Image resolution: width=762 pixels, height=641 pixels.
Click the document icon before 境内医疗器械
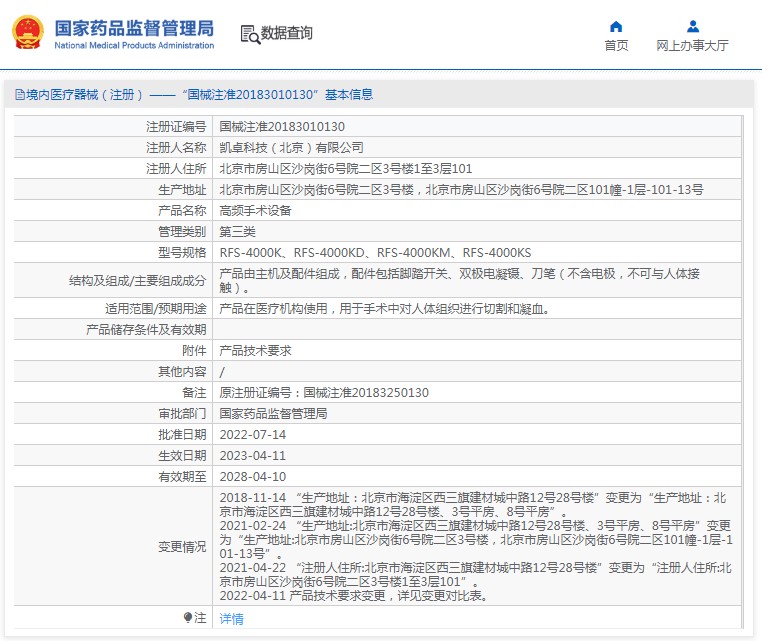(x=19, y=95)
